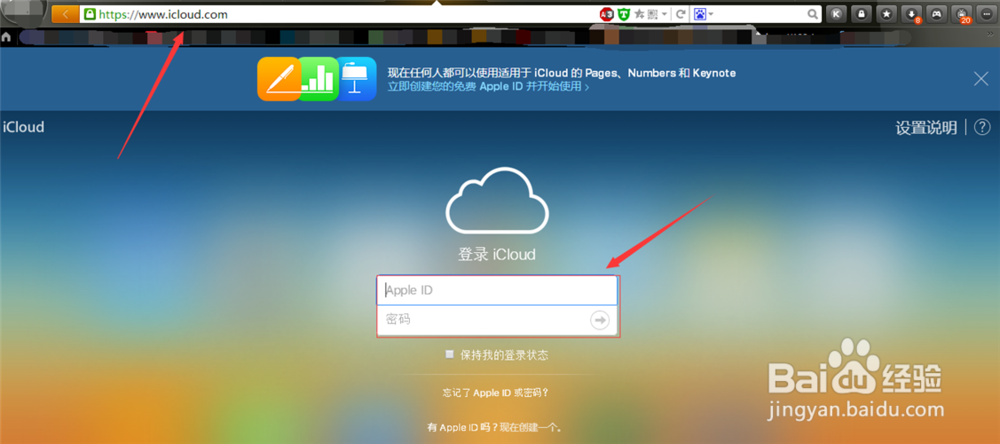Viewport: 1000px width, 444px height.
Task: Click banner text about Pages、Numbers 和 Keynote
Action: pyautogui.click(x=561, y=73)
